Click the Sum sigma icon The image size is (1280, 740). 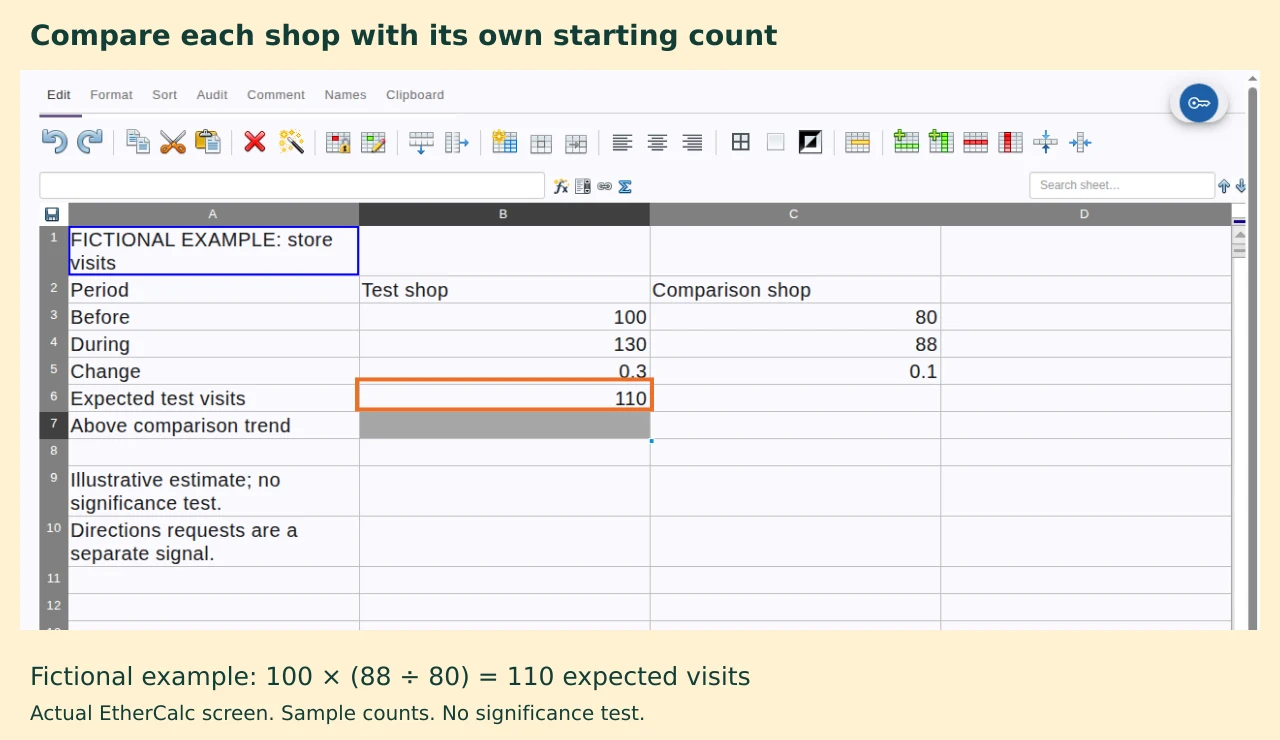click(x=625, y=186)
